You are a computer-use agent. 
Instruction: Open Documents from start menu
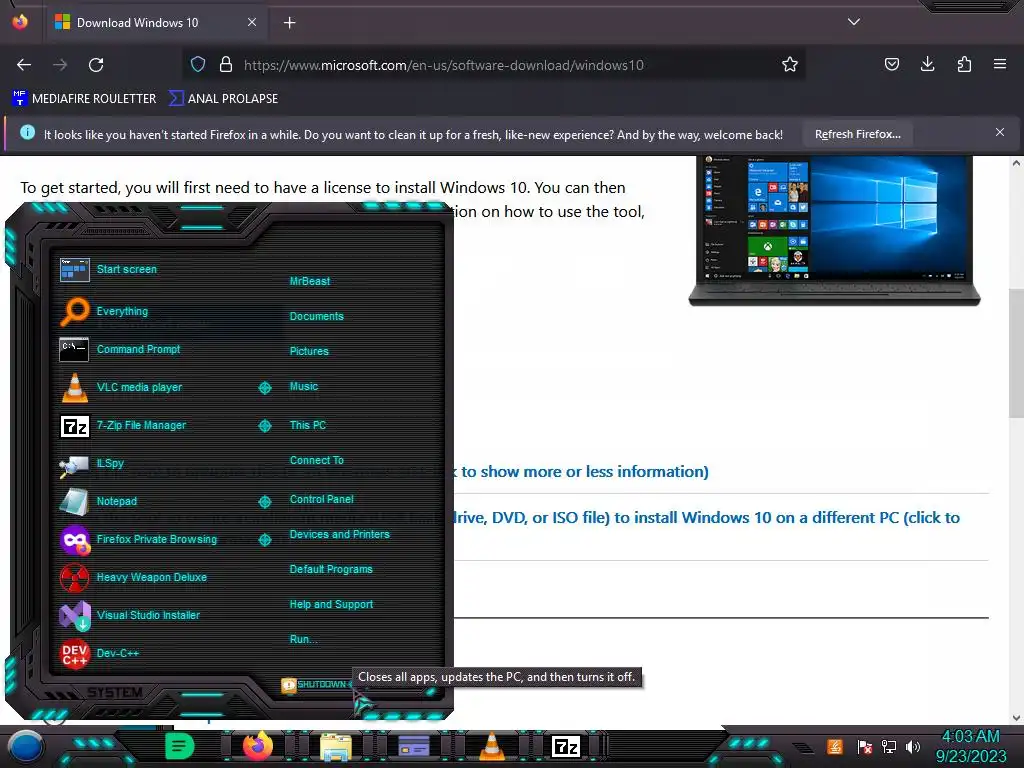click(x=317, y=316)
